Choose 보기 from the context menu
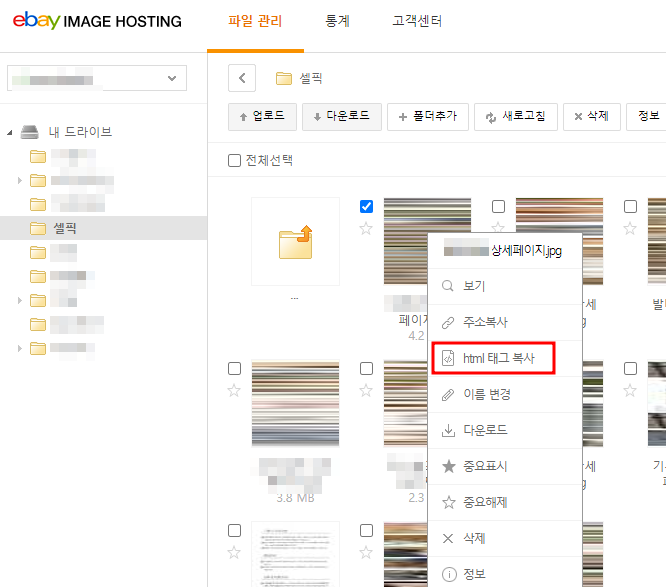 (x=505, y=286)
